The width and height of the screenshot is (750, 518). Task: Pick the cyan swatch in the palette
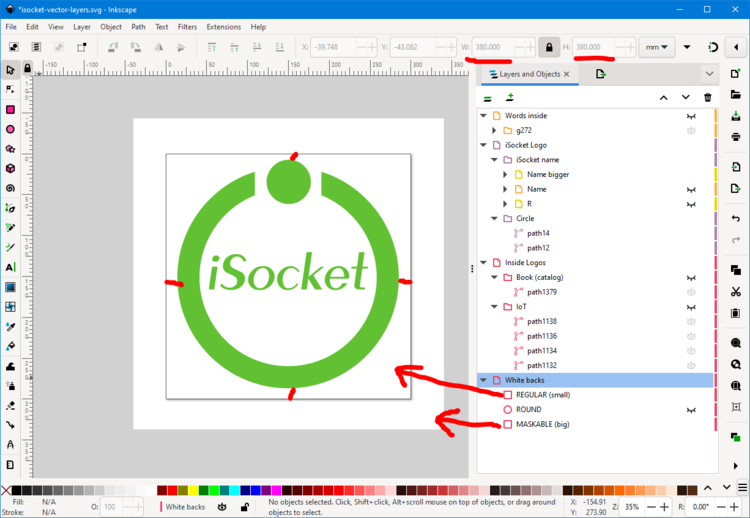click(234, 490)
